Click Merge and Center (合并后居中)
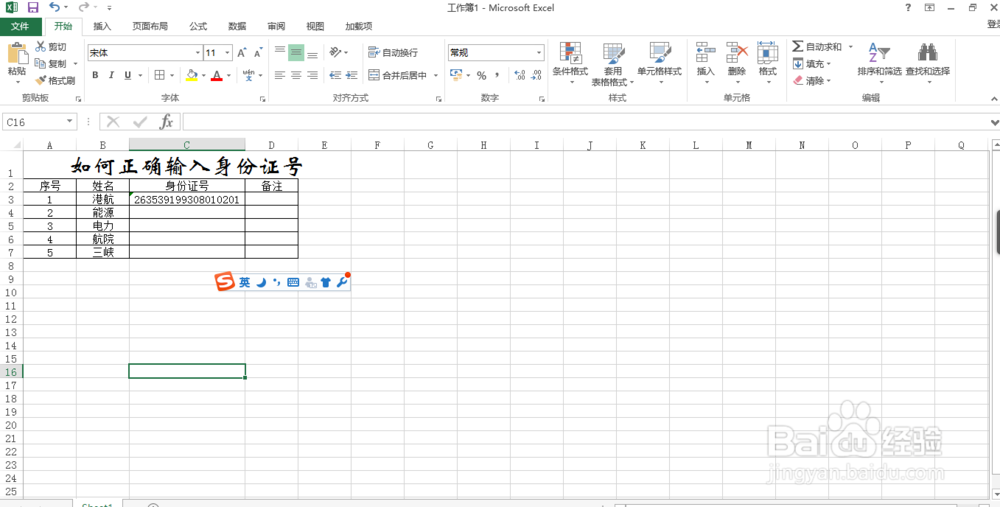The height and width of the screenshot is (507, 1000). 398,75
